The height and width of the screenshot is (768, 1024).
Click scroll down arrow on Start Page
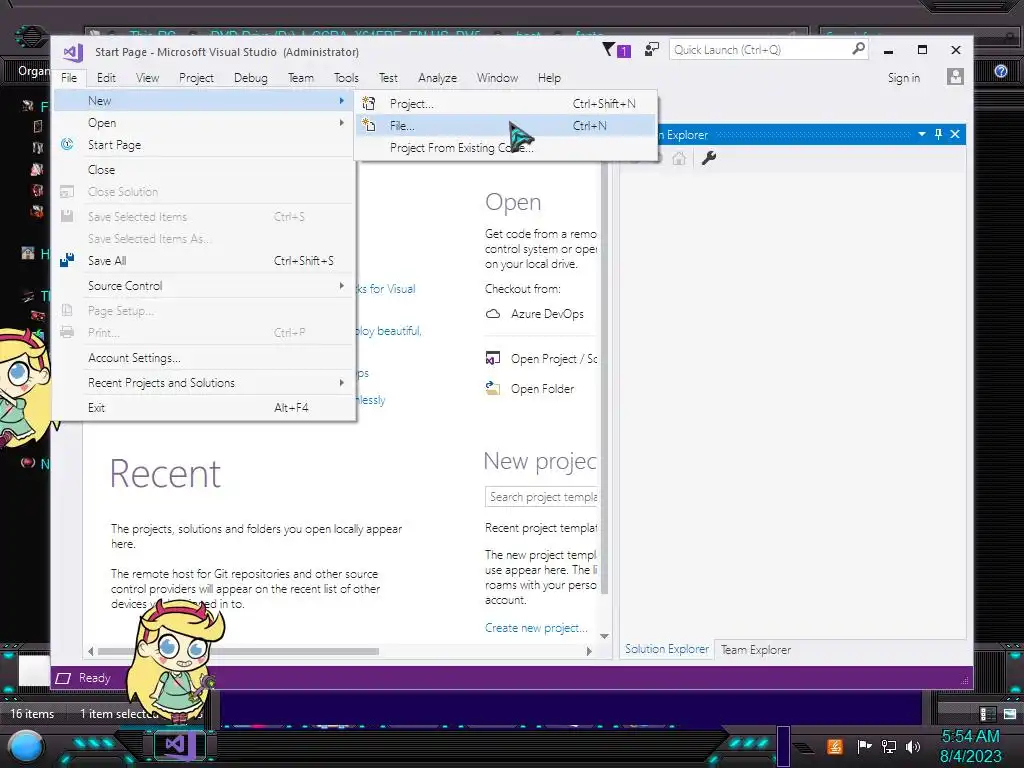pos(604,636)
